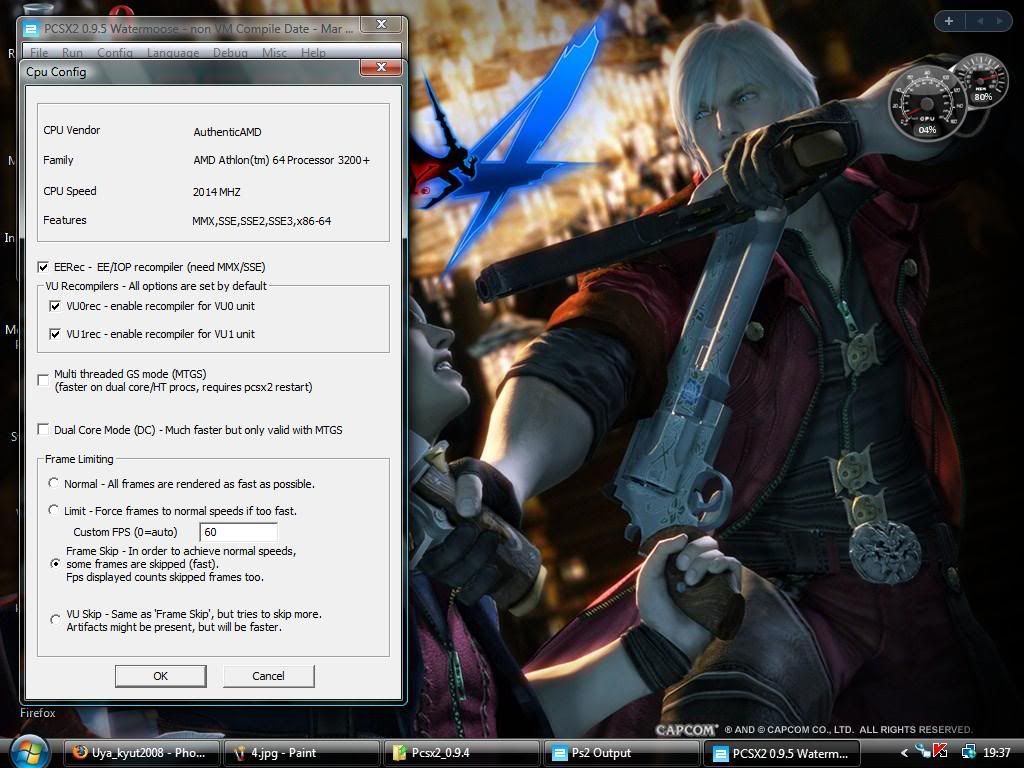Screen dimensions: 1024x768
Task: Focus the Custom FPS input field
Action: tap(238, 532)
